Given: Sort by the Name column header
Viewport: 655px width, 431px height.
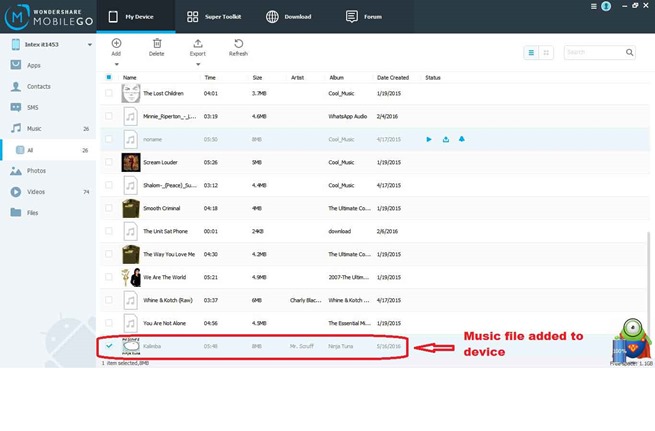Looking at the screenshot, I should 129,78.
